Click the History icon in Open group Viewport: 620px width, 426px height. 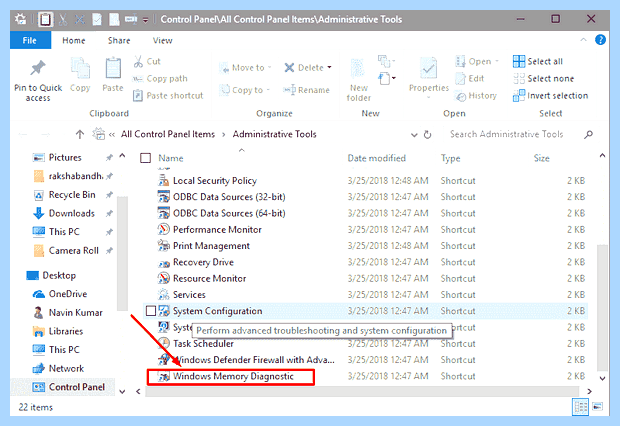[461, 96]
